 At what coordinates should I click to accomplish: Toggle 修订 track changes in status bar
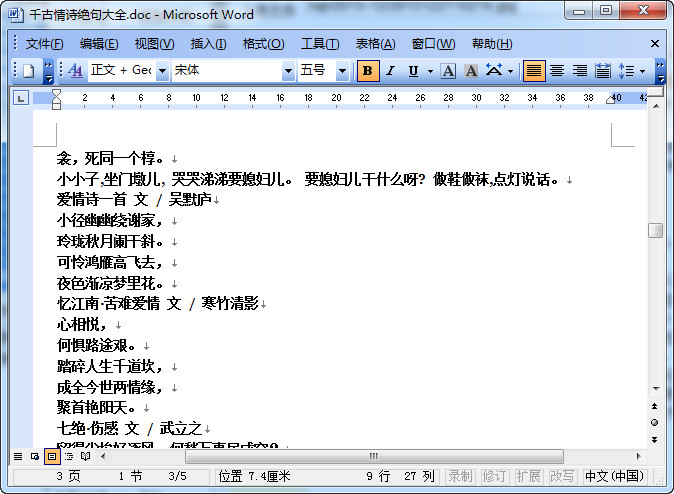pyautogui.click(x=494, y=476)
